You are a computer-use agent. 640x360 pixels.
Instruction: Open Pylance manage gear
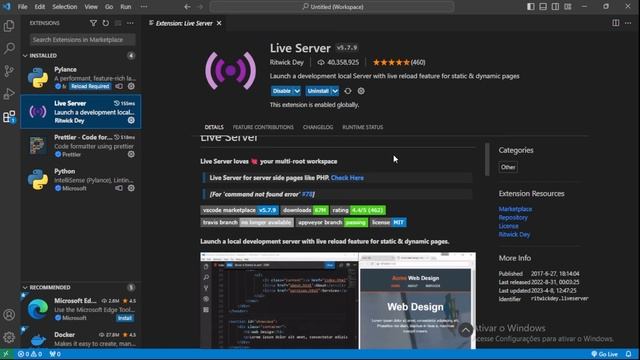tap(131, 86)
